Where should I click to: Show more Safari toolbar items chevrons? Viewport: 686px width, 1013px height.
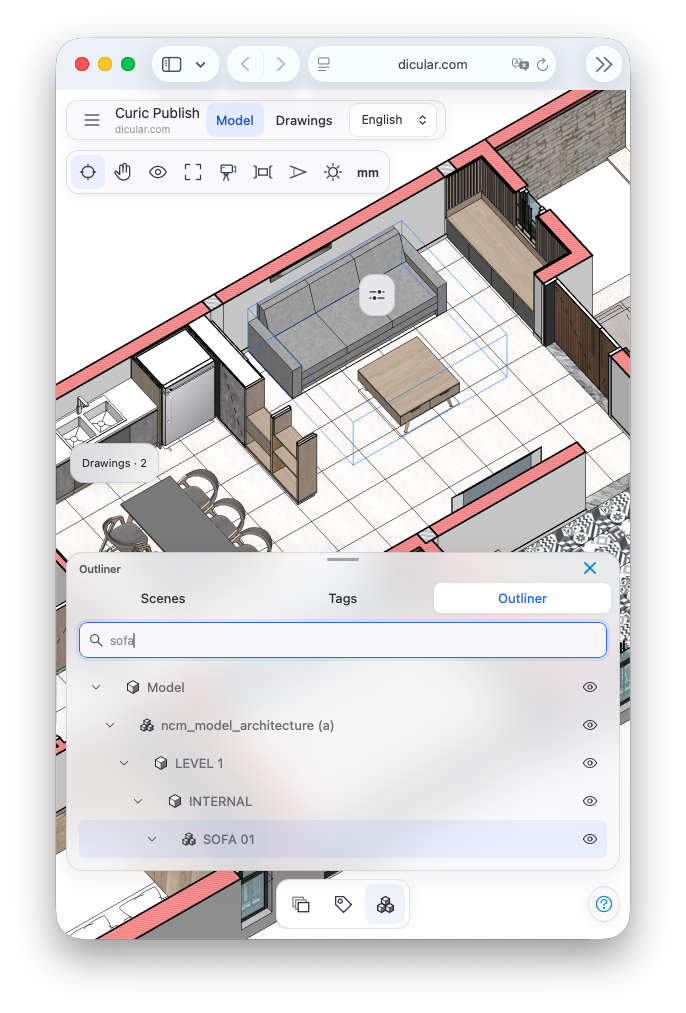tap(604, 65)
